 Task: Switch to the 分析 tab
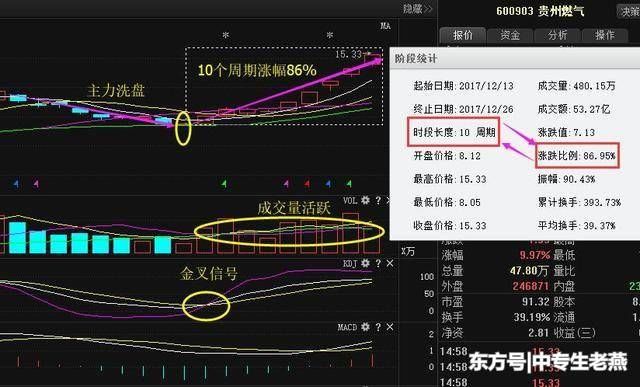point(557,35)
